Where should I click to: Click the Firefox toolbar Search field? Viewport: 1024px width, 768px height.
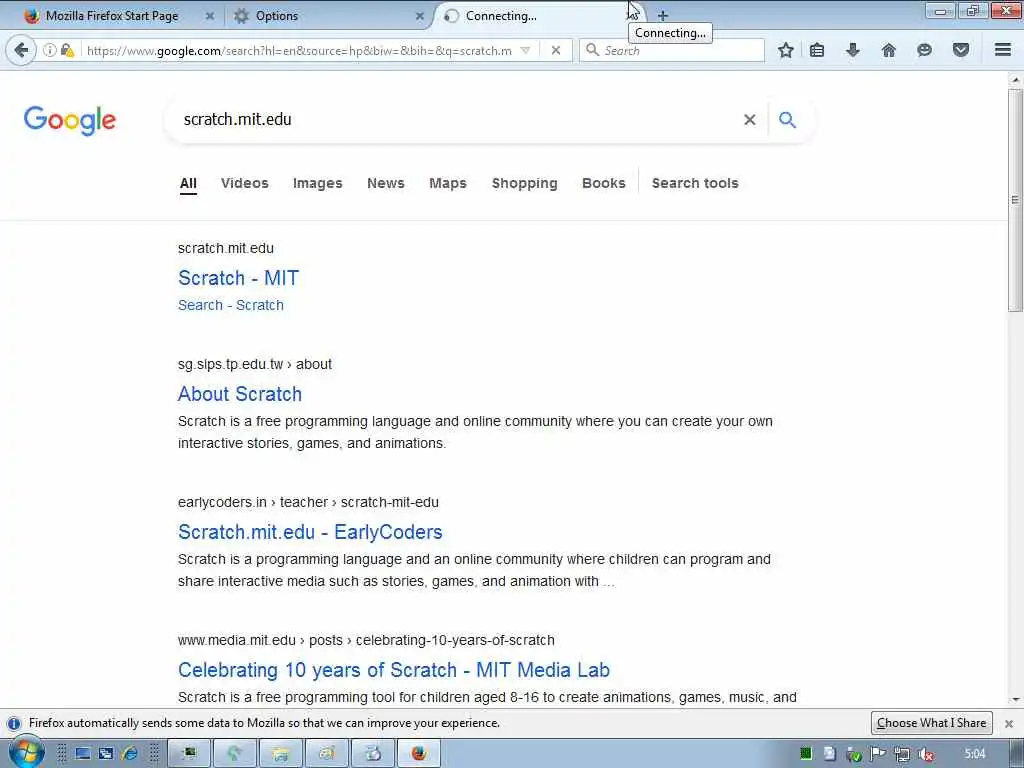[671, 50]
